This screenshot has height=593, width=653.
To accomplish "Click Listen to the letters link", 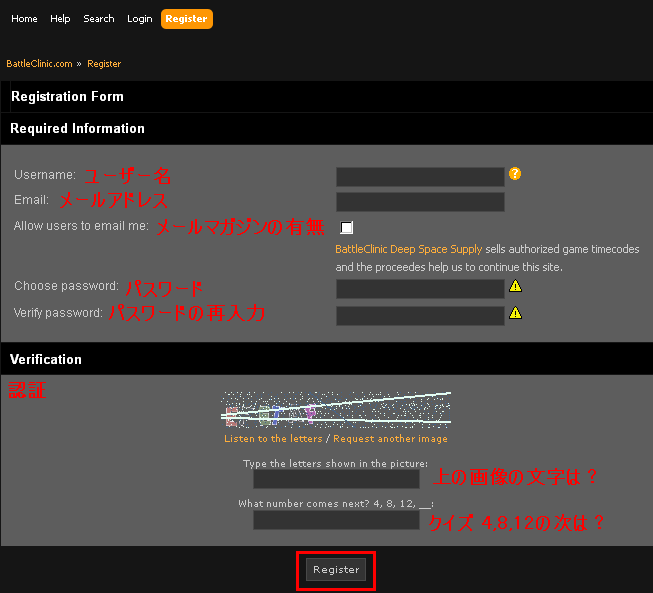I will click(273, 439).
